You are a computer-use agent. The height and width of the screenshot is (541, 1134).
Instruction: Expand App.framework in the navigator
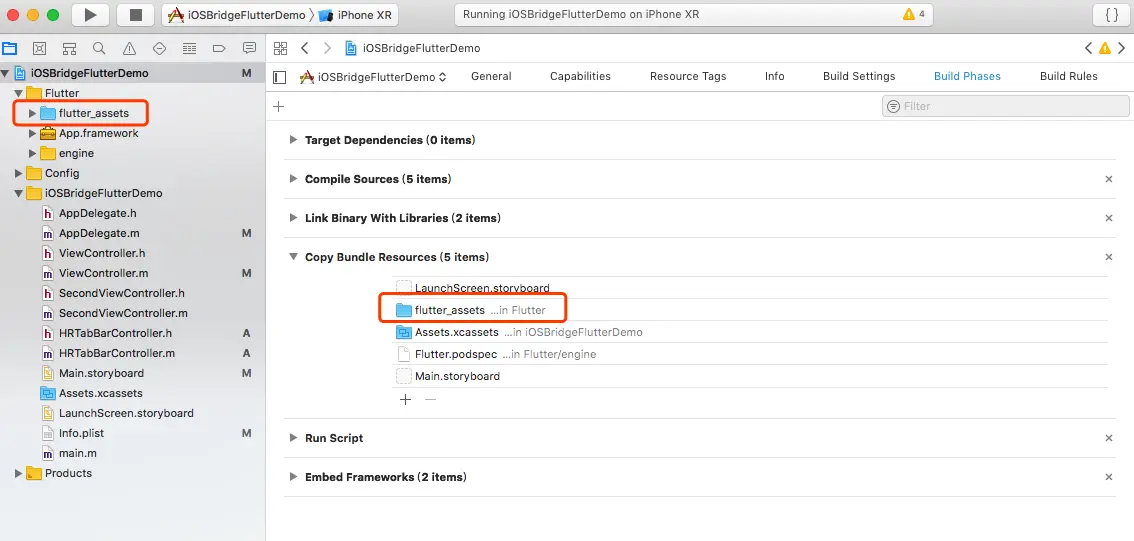[32, 134]
